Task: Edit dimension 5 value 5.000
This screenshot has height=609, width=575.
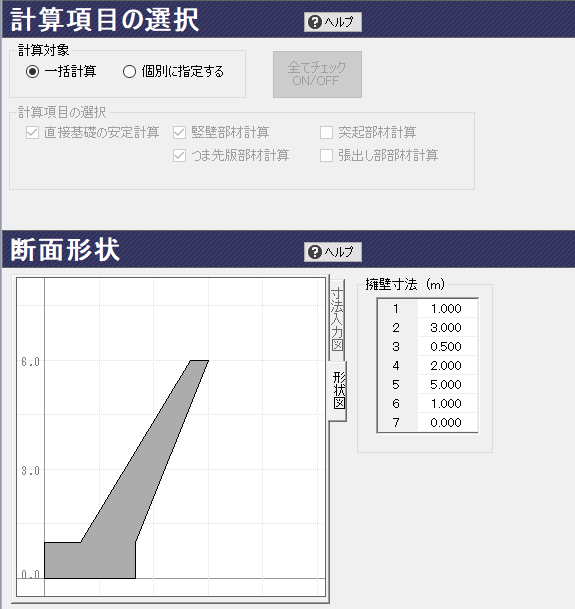Action: tap(447, 385)
